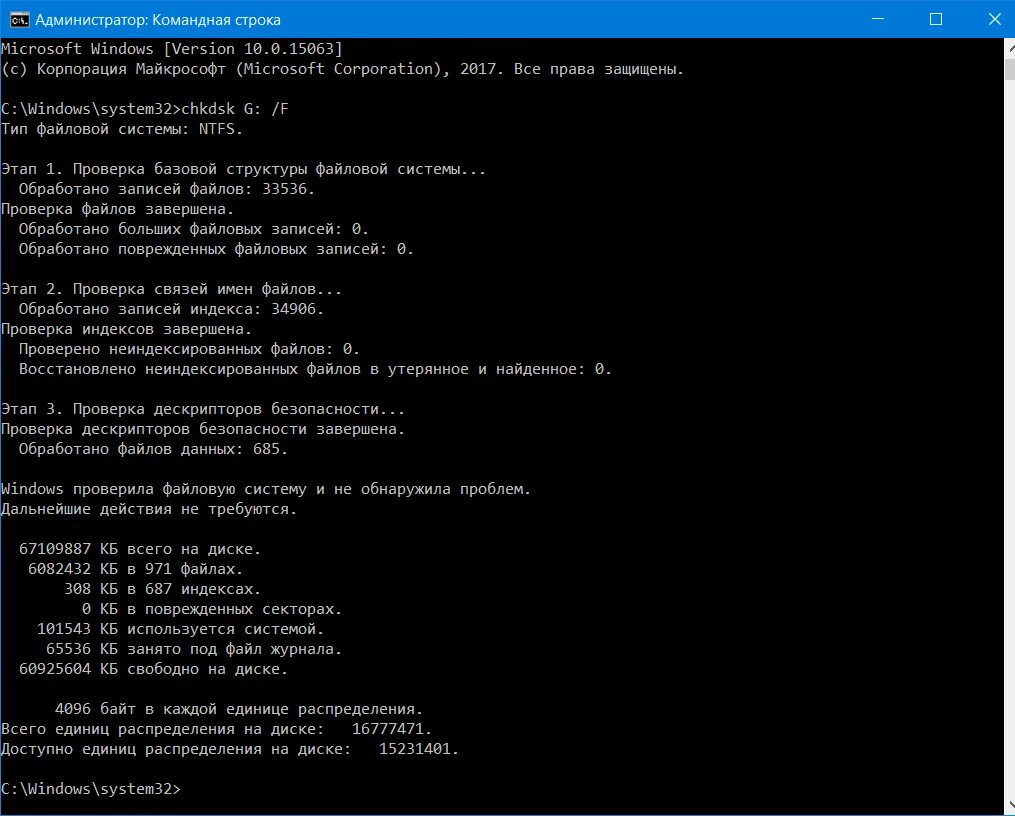The width and height of the screenshot is (1015, 816).
Task: Click '308 КБ в 687 индексах.' line
Action: click(x=162, y=589)
